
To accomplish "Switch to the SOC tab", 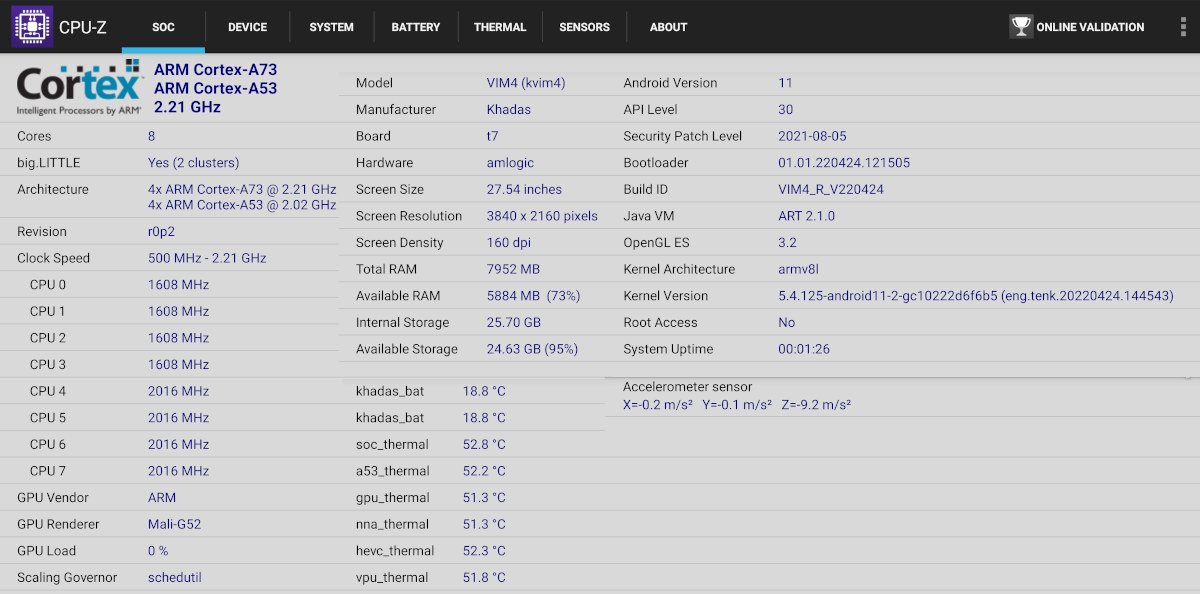I will click(x=163, y=27).
